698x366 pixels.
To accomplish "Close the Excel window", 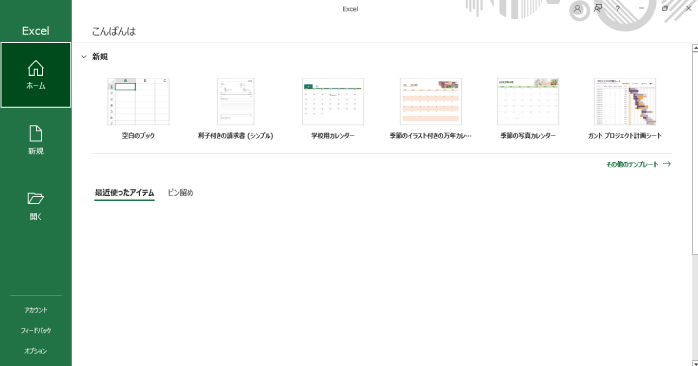I will pyautogui.click(x=688, y=8).
